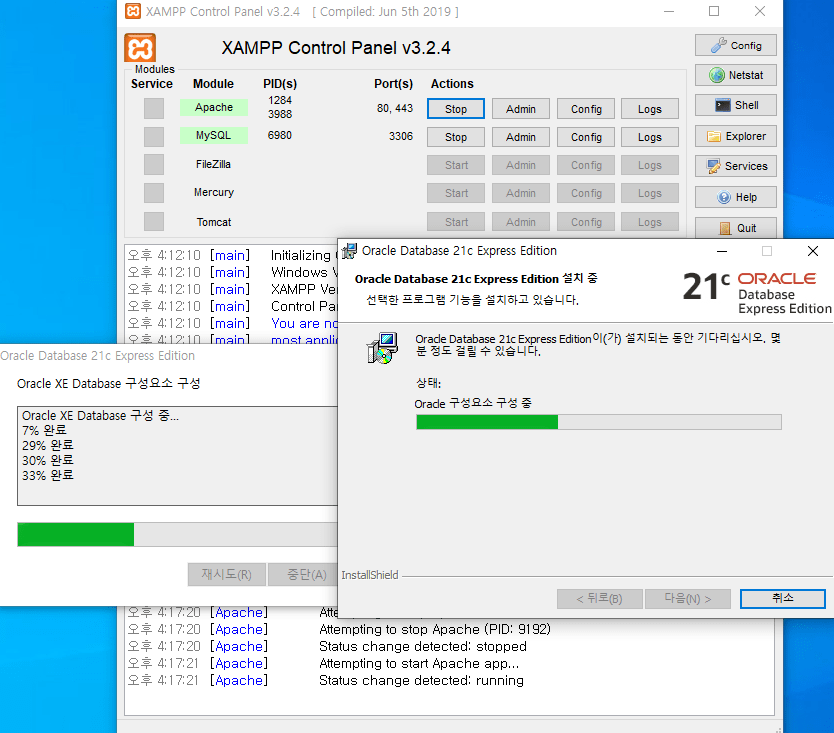Toggle the FileZilla service checkbox
The width and height of the screenshot is (834, 733).
click(154, 164)
